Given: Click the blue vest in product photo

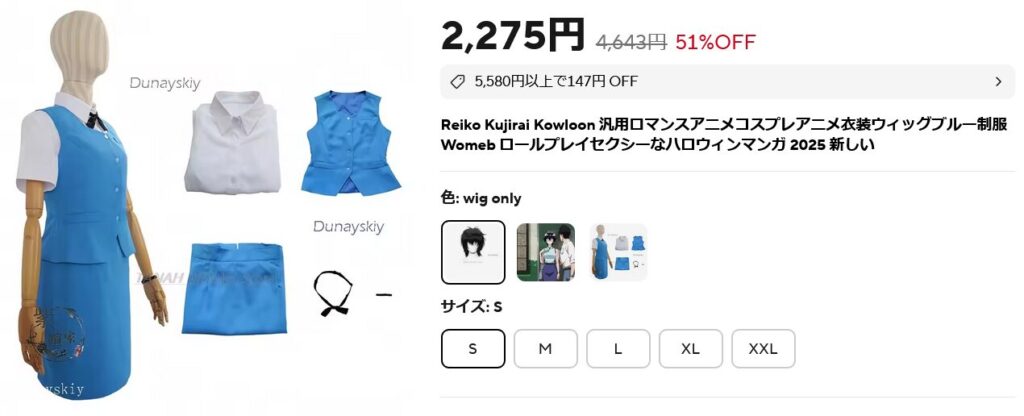Looking at the screenshot, I should click(350, 142).
